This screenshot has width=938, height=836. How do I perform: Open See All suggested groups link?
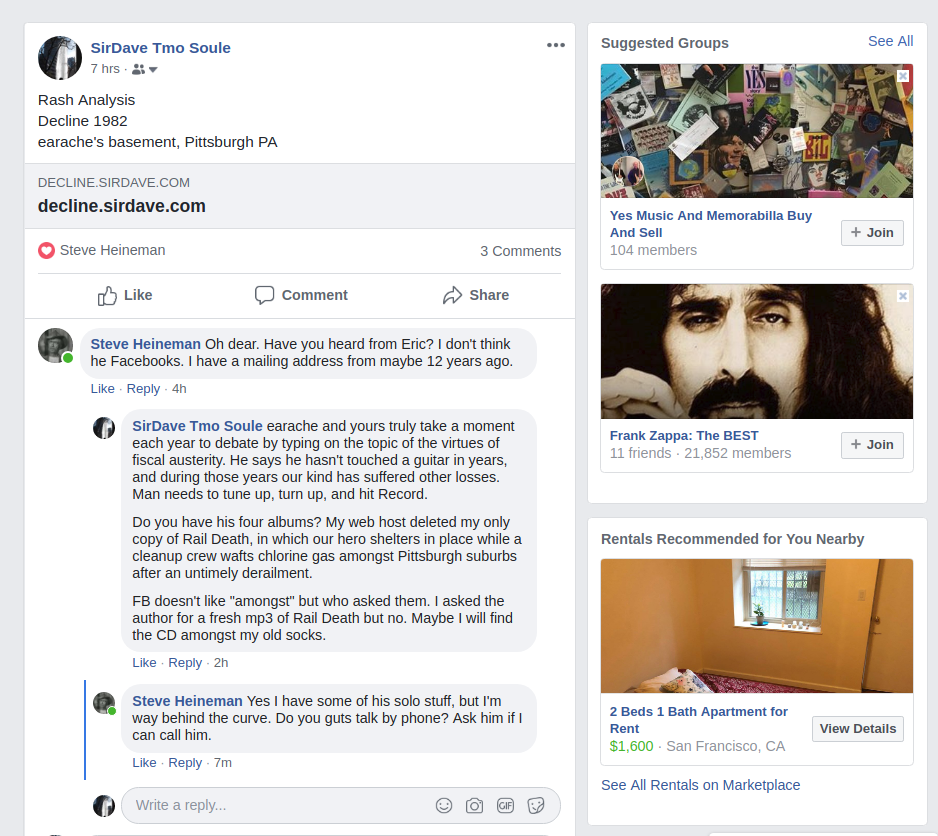[x=890, y=41]
